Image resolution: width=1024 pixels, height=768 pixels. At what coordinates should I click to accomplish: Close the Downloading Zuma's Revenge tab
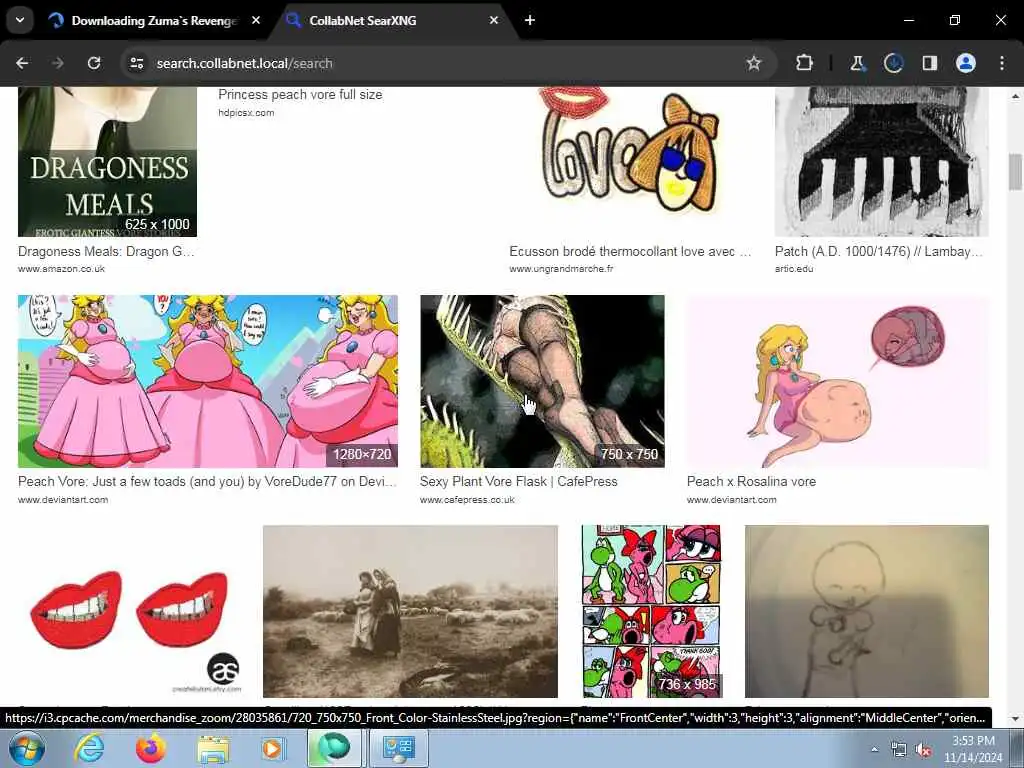tap(256, 20)
